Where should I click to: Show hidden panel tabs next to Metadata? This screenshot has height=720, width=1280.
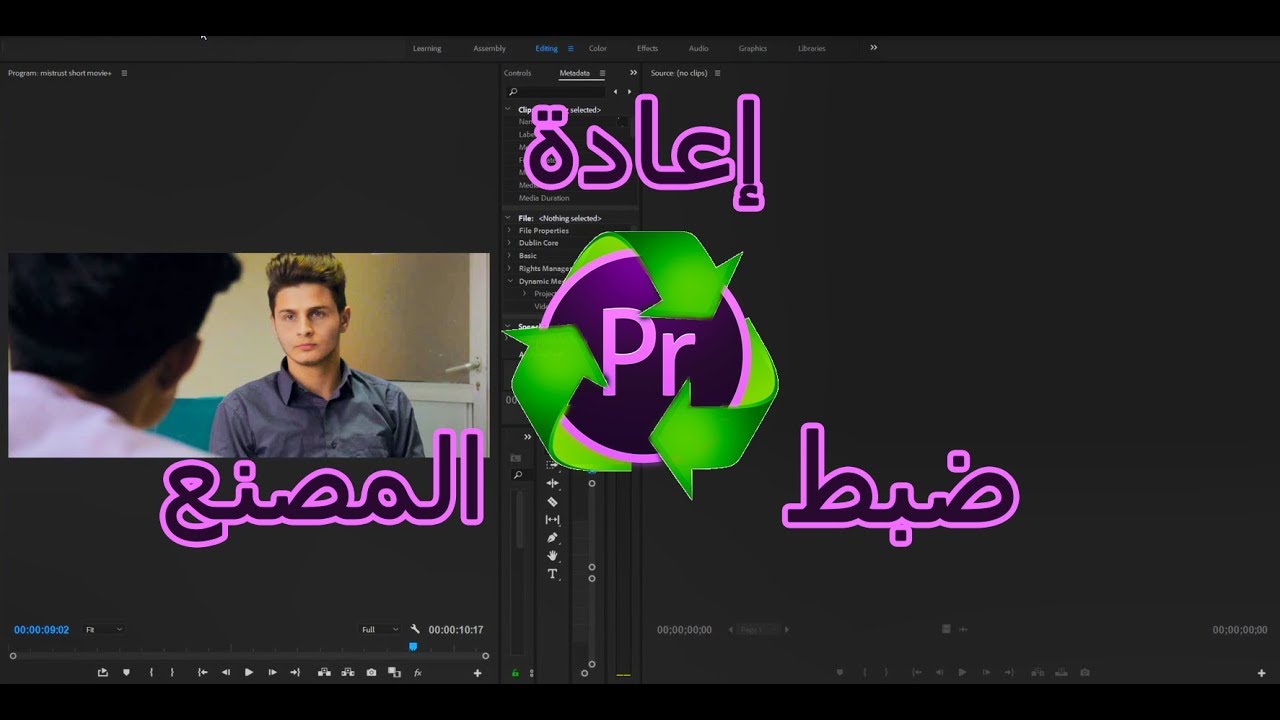(x=633, y=73)
